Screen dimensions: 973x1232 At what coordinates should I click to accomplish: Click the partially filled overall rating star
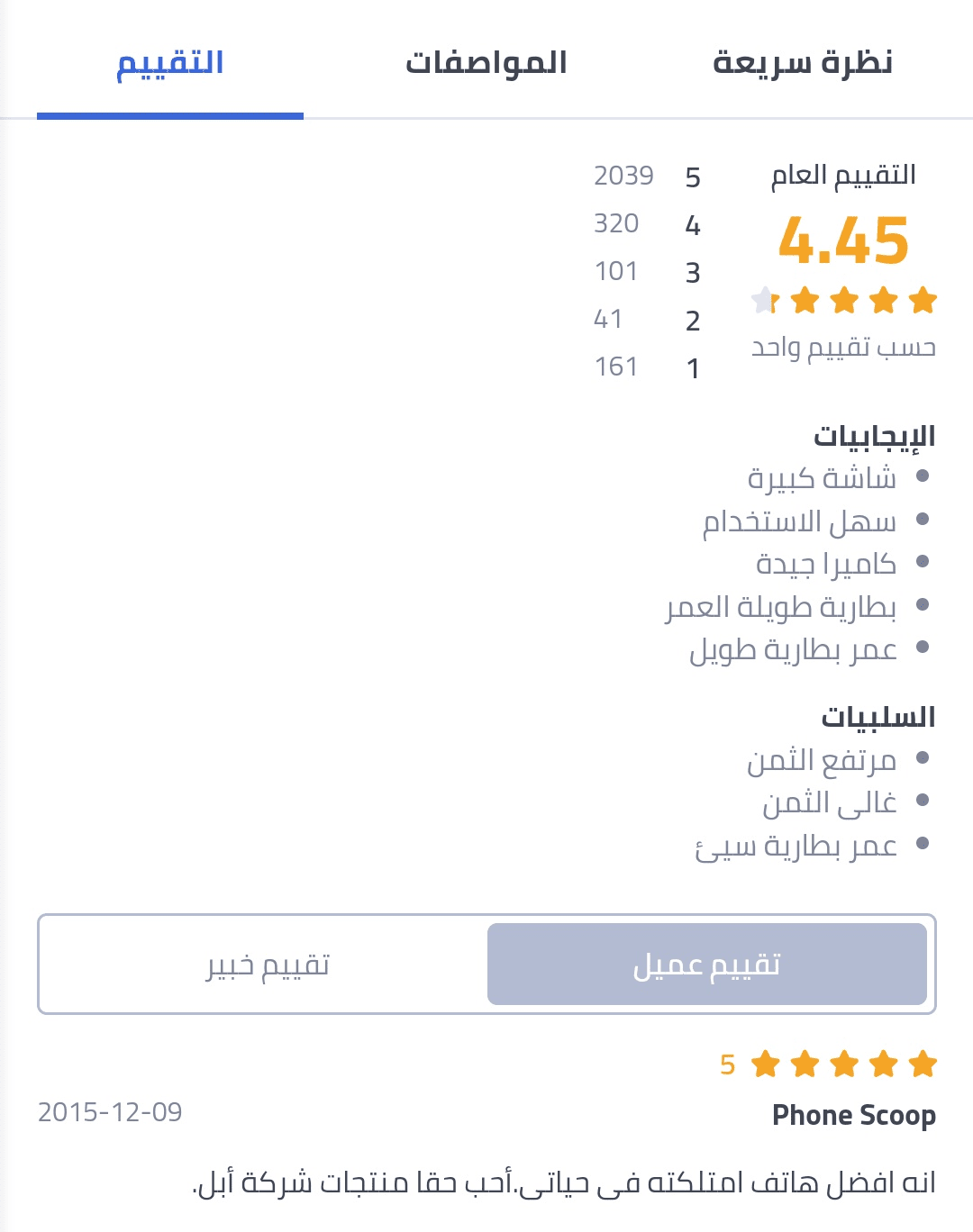point(765,300)
